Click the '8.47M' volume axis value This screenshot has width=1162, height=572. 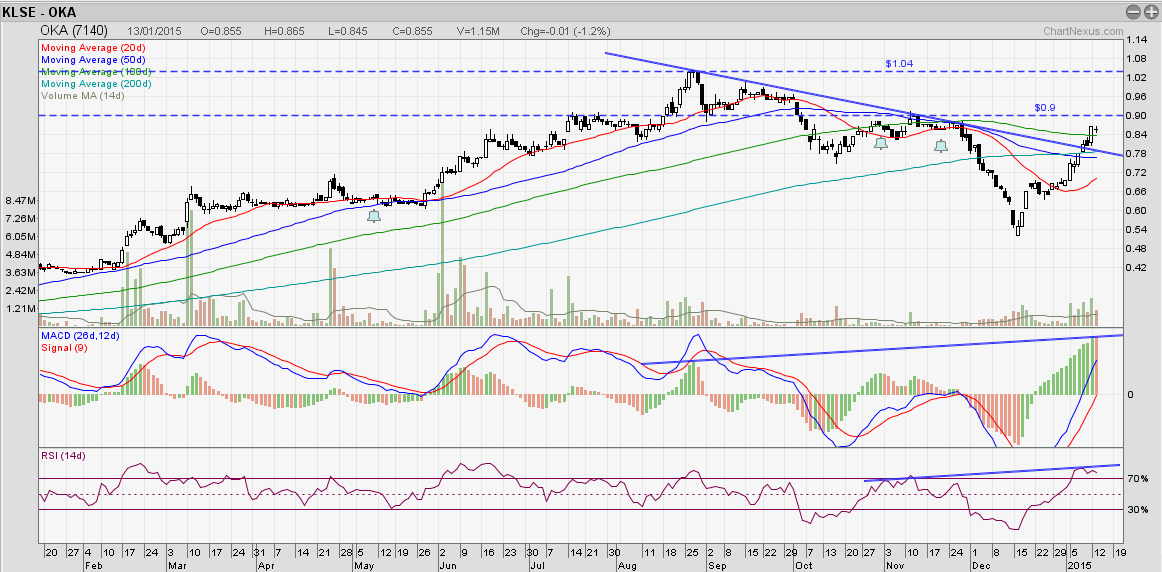[19, 201]
